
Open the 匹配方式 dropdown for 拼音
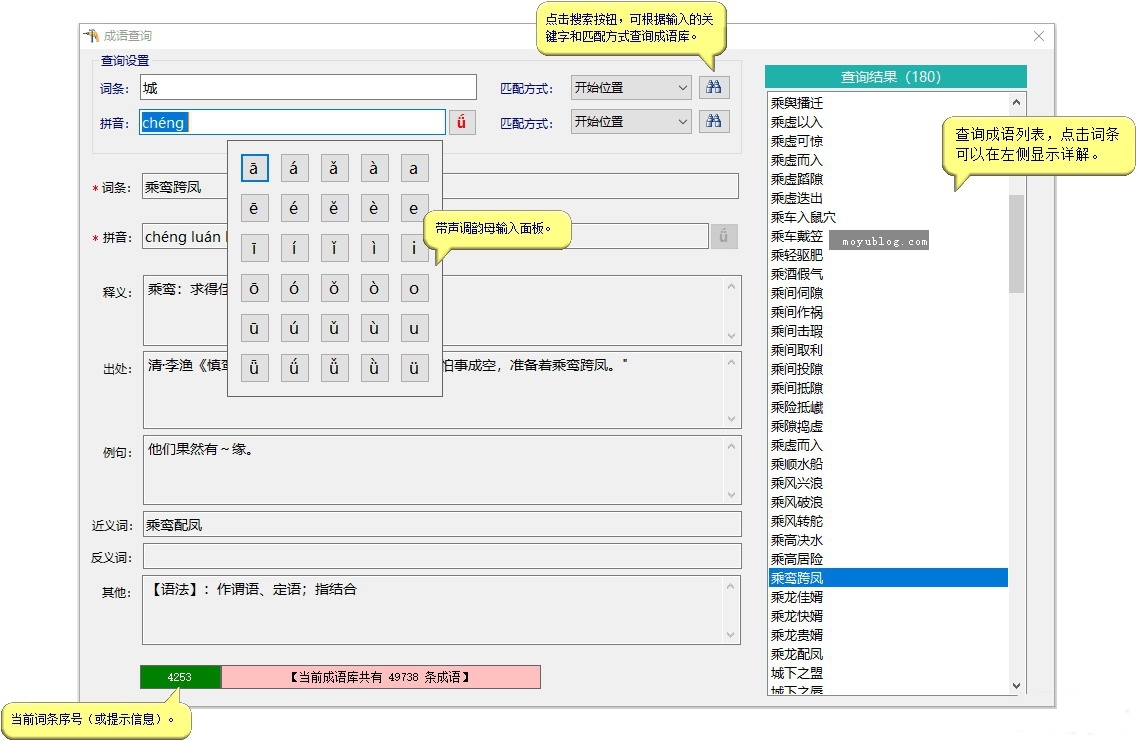point(630,121)
